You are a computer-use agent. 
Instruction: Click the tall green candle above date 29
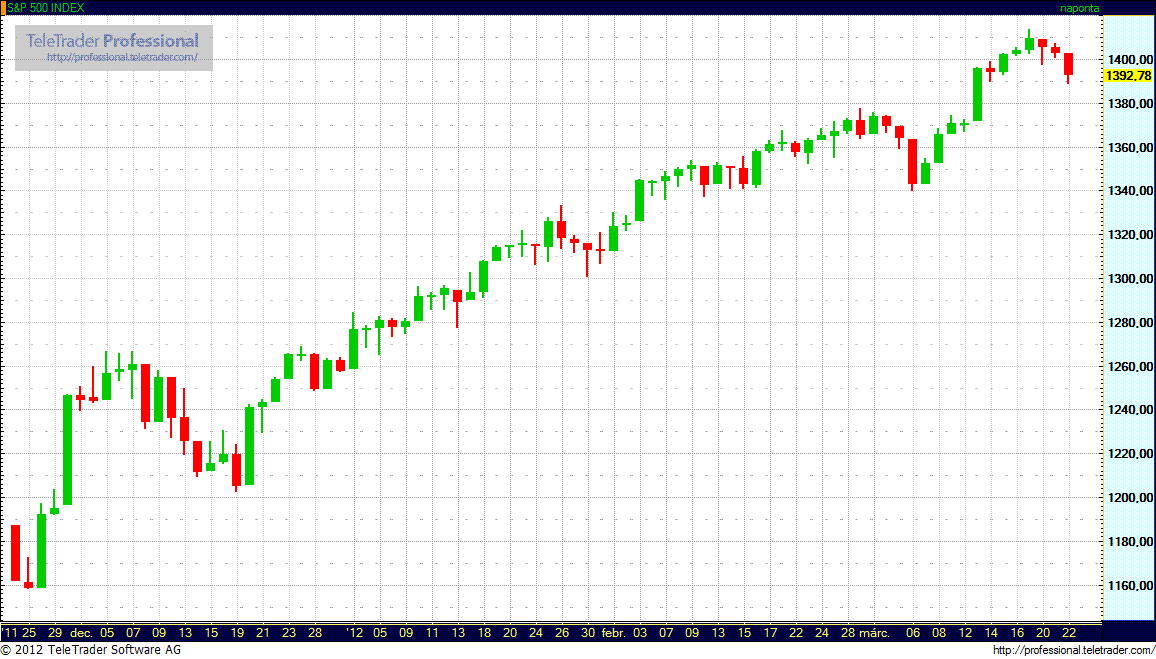tap(67, 450)
